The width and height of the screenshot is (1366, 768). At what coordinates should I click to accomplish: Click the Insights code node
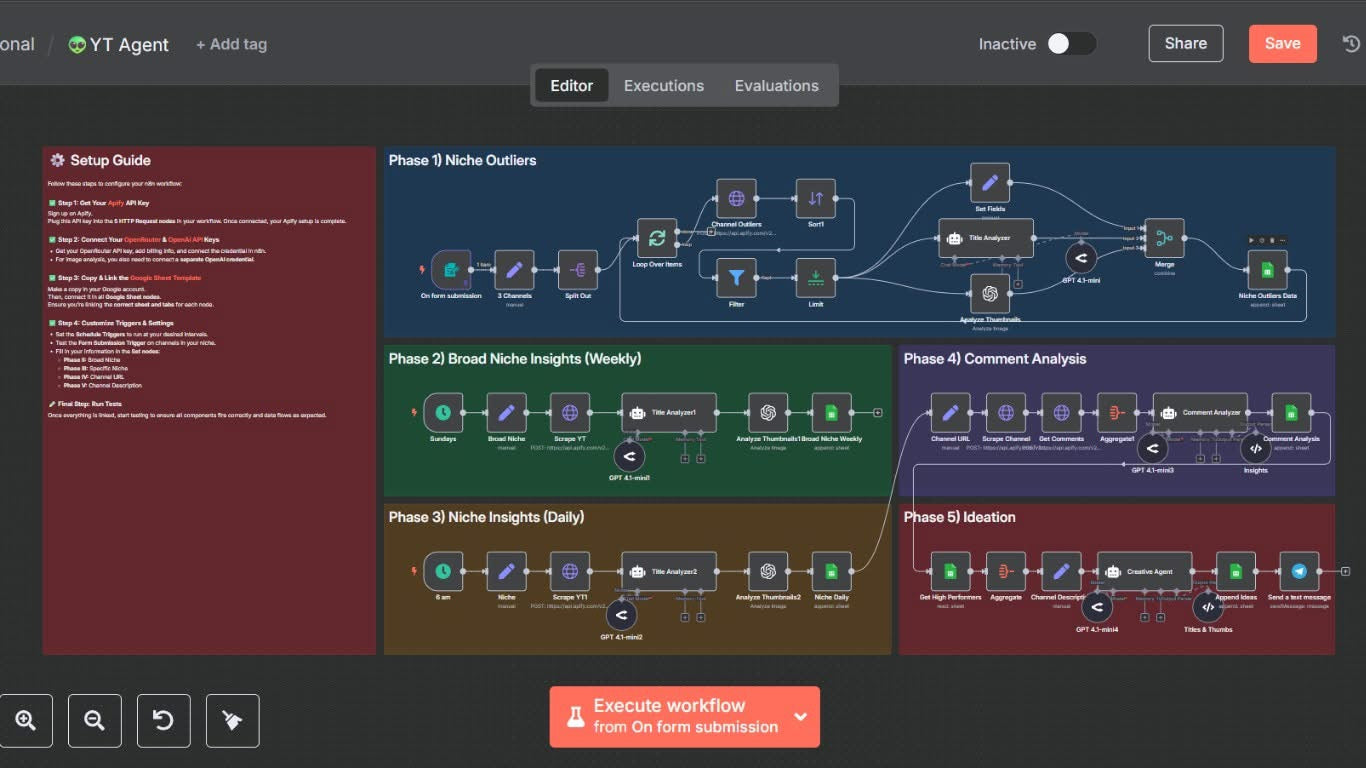click(x=1256, y=448)
